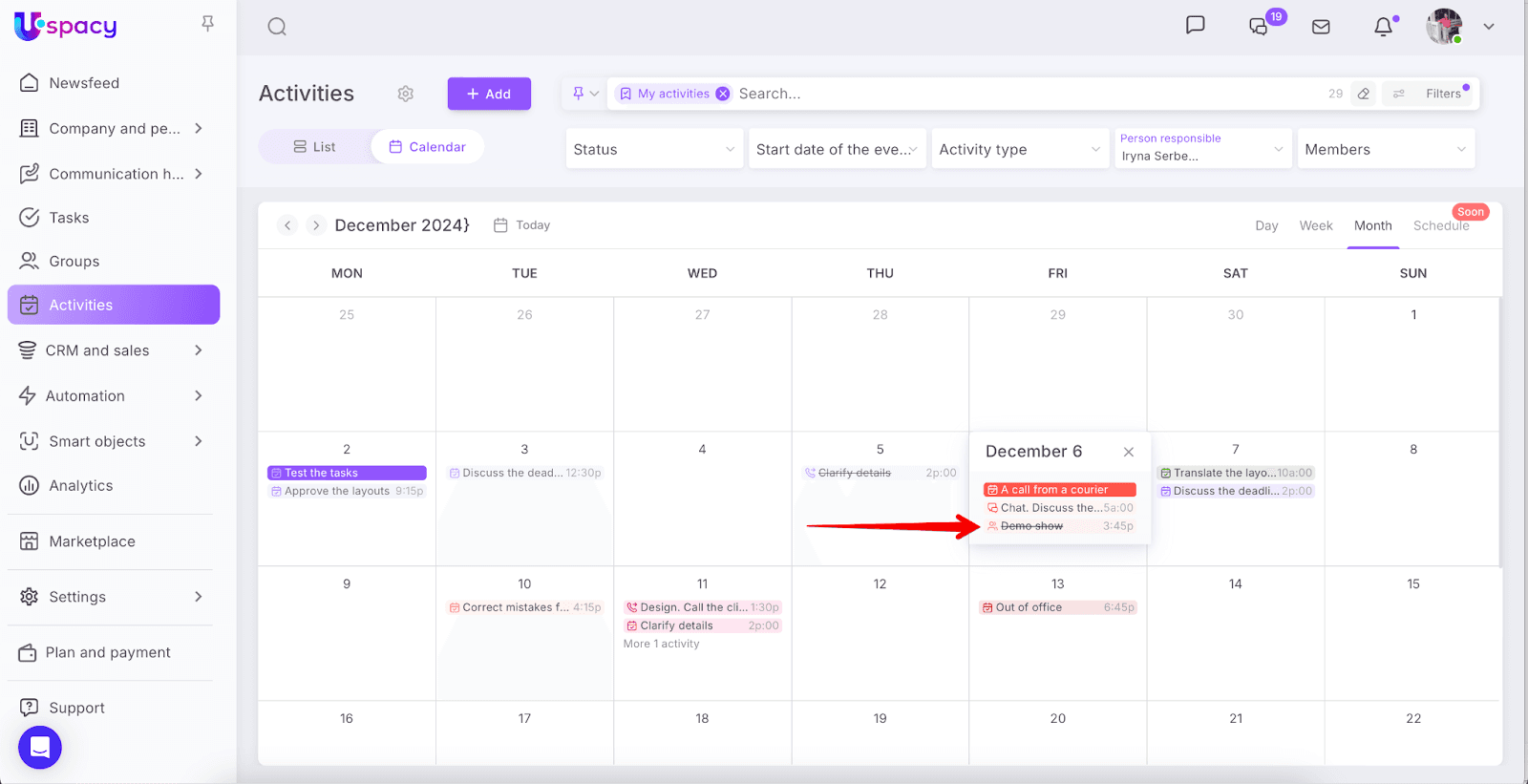Open the notifications bell
The width and height of the screenshot is (1528, 784).
(x=1383, y=27)
